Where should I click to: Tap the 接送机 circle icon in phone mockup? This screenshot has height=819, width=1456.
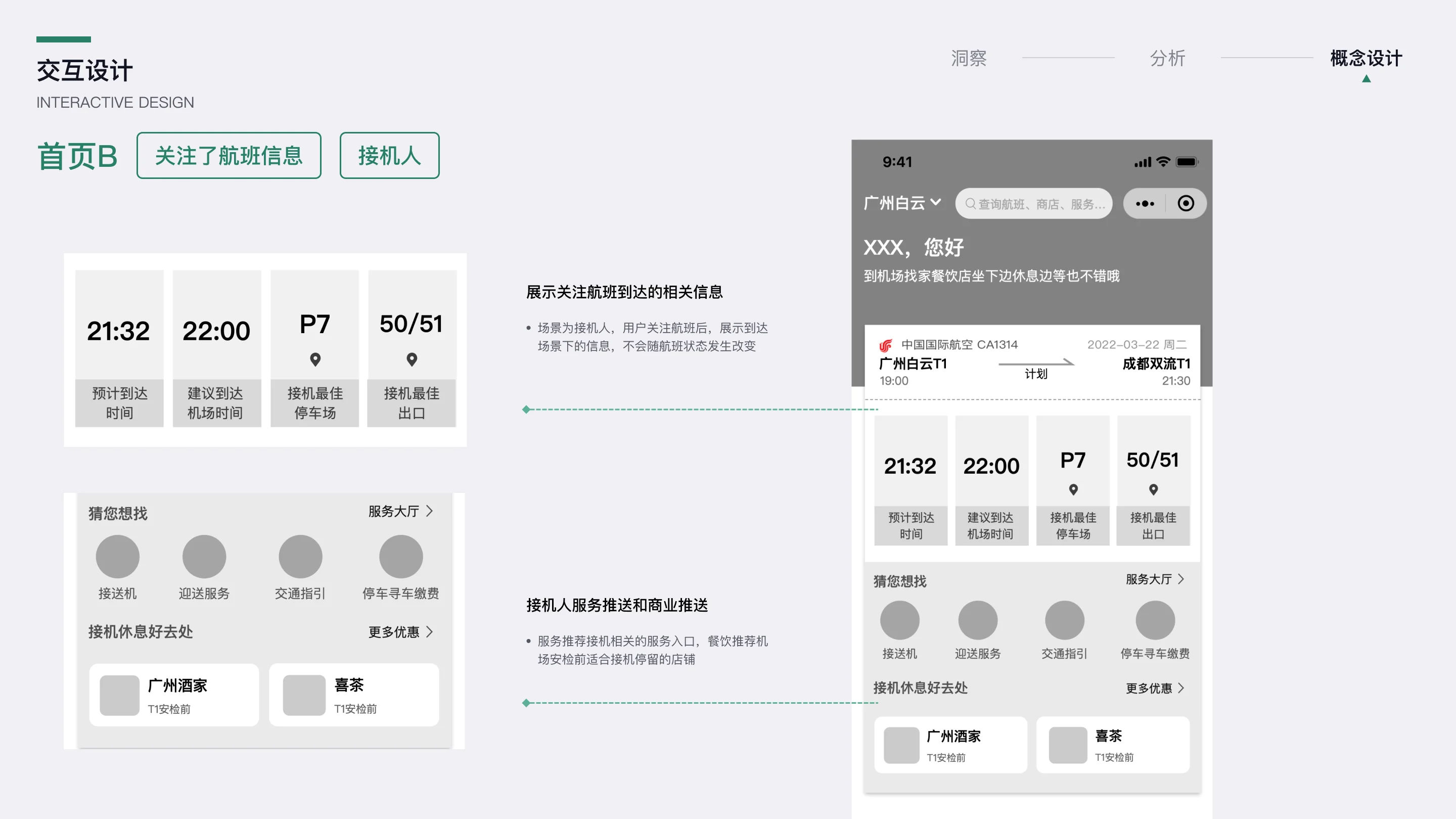click(x=900, y=620)
